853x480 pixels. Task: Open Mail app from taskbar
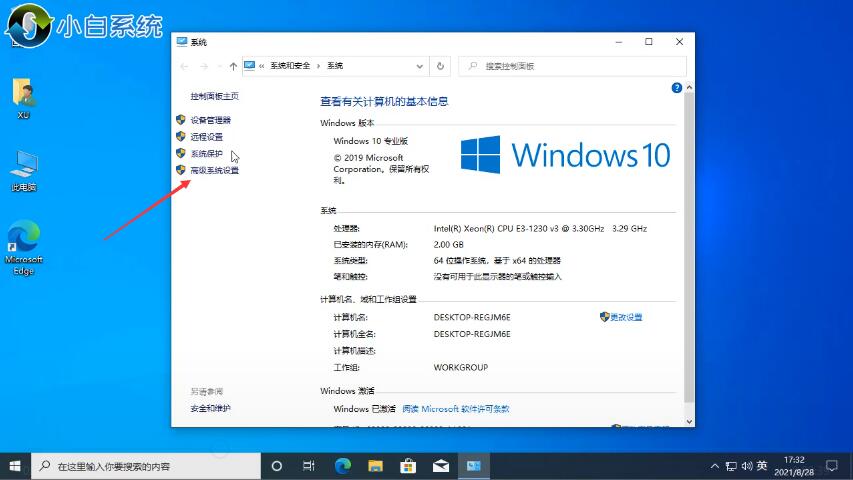pos(441,466)
